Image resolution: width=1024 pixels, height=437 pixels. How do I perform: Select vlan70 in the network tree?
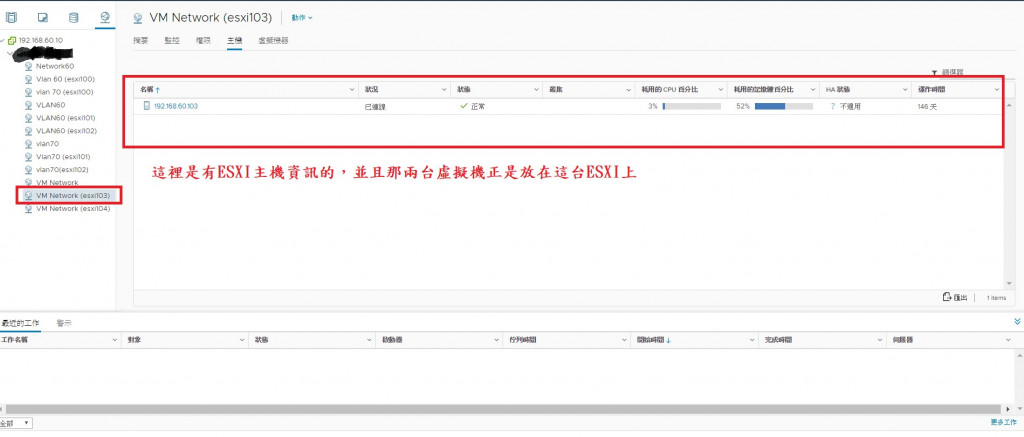coord(47,144)
